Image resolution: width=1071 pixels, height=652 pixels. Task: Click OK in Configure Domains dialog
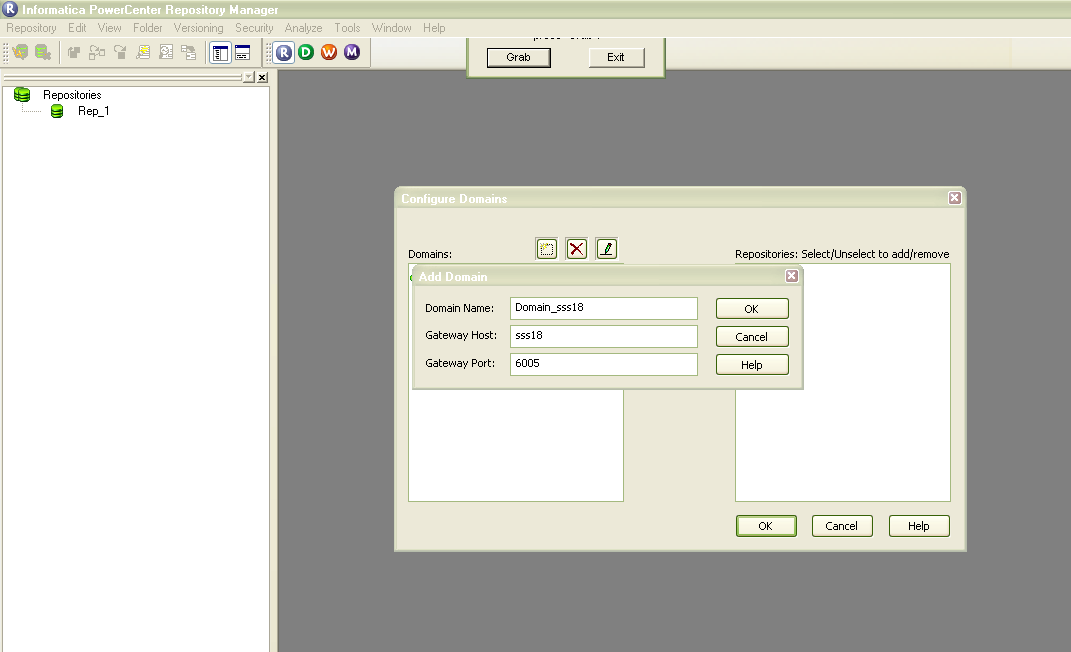point(766,526)
